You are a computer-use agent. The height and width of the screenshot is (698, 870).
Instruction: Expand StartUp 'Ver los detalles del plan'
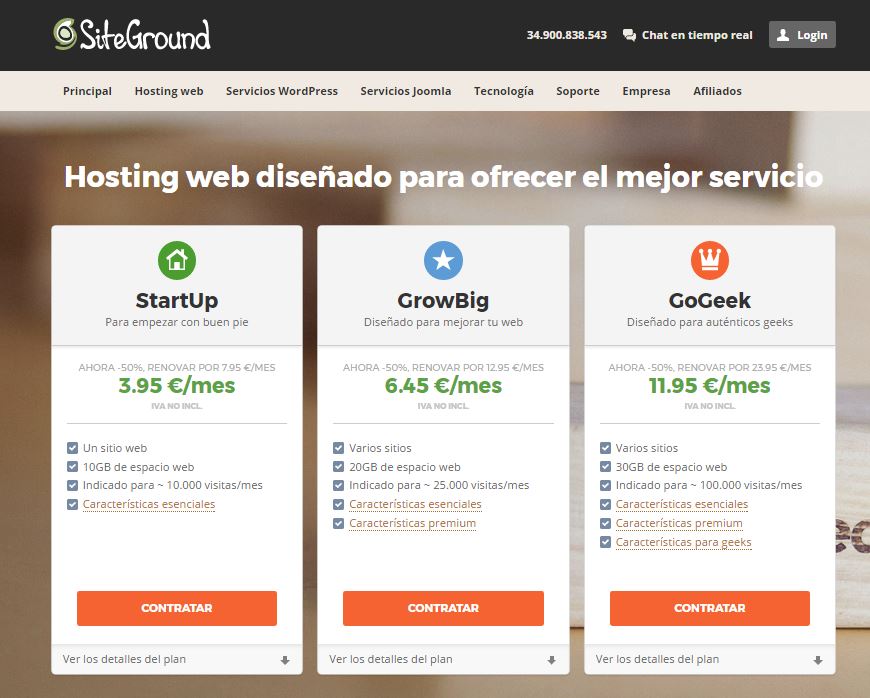176,659
